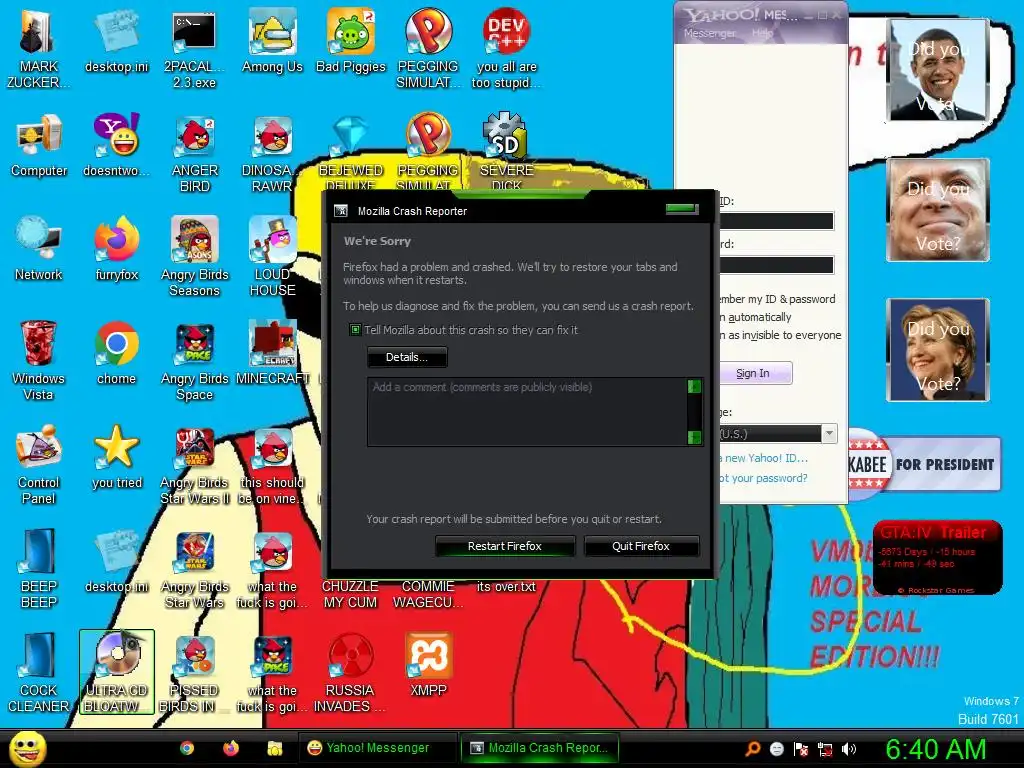Click the Yahoo! Messenger password field

click(776, 264)
